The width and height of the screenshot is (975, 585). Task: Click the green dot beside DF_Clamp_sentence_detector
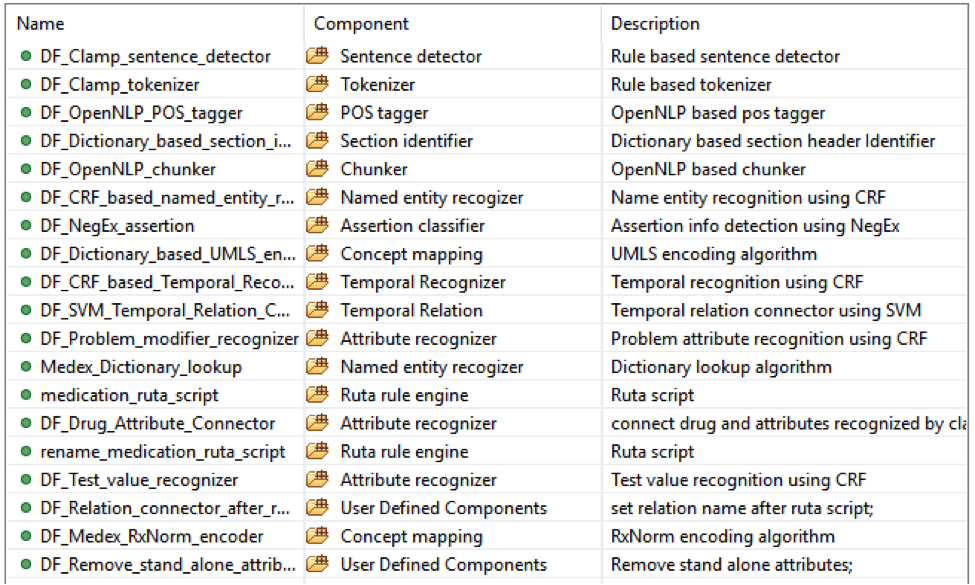tap(26, 56)
